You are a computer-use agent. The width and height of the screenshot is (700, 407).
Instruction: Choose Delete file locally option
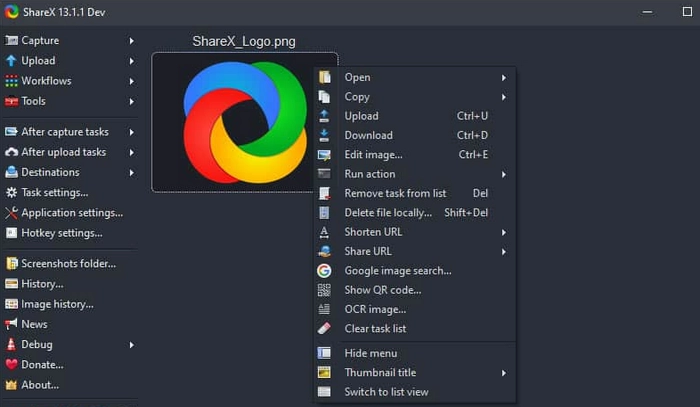pyautogui.click(x=415, y=213)
